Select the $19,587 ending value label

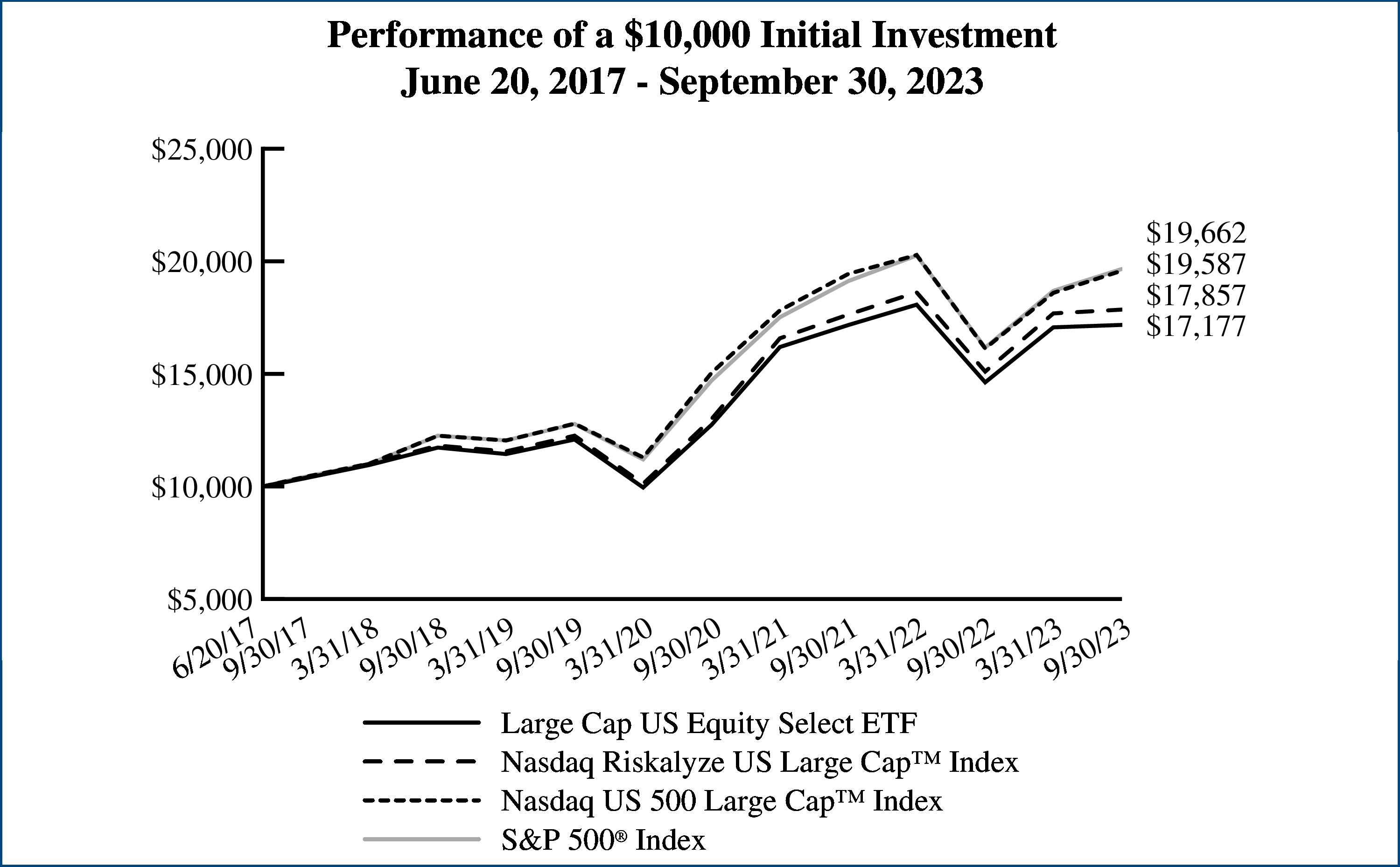pyautogui.click(x=1196, y=264)
